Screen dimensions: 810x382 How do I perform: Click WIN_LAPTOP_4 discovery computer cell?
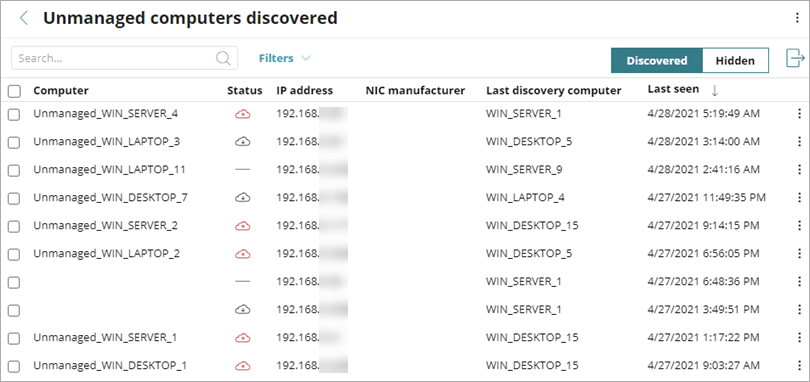pyautogui.click(x=525, y=197)
